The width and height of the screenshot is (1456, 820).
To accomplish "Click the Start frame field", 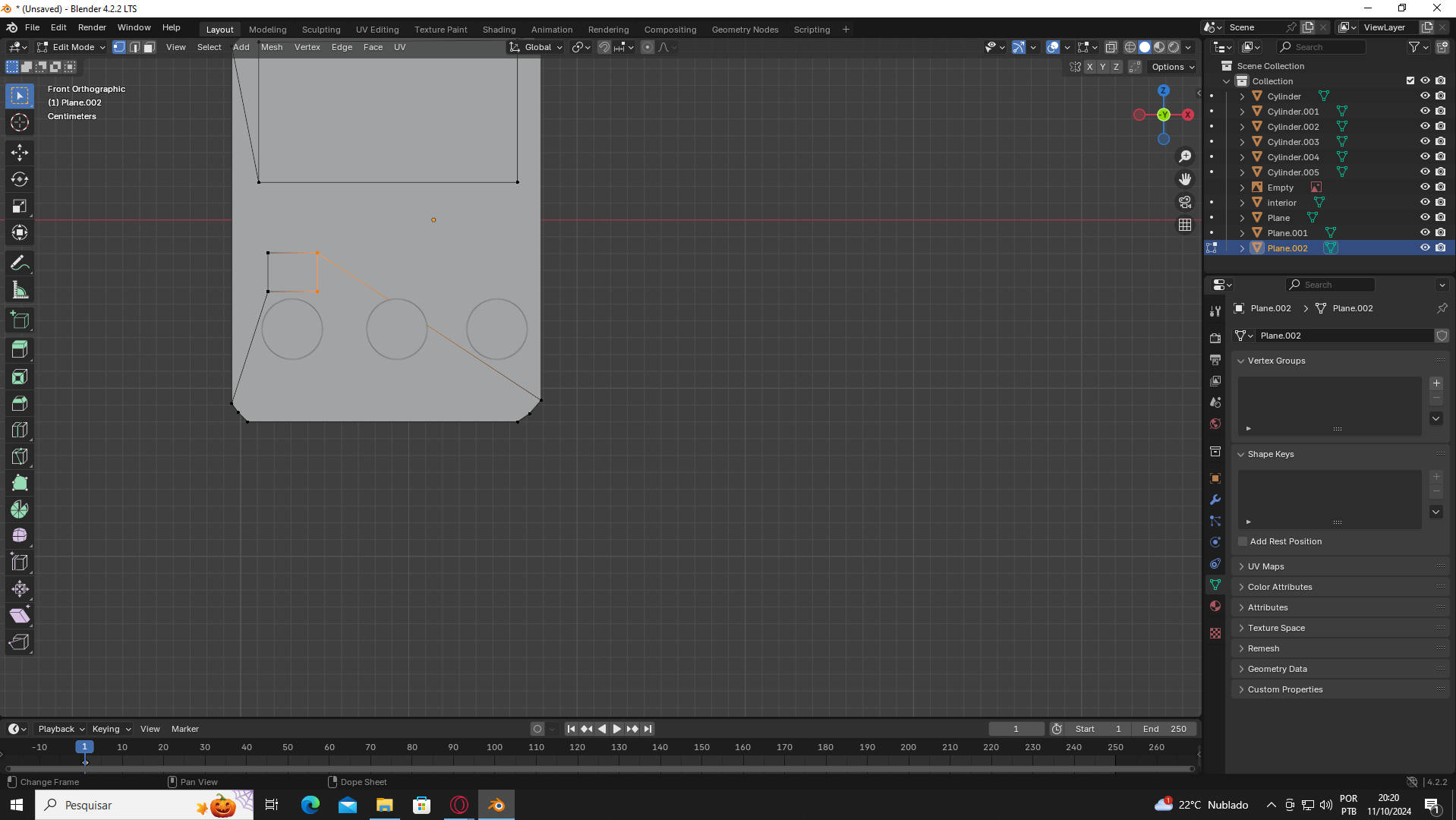I will [x=1098, y=729].
